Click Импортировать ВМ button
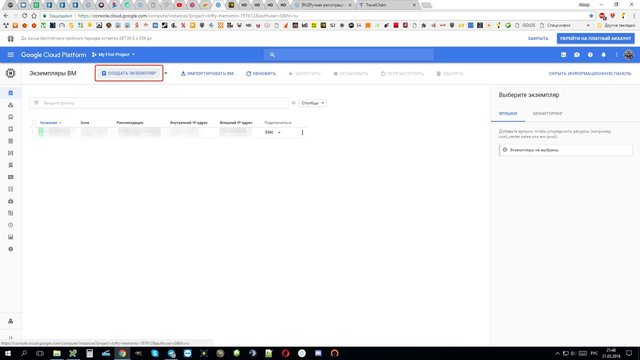640x360 pixels. (x=207, y=73)
